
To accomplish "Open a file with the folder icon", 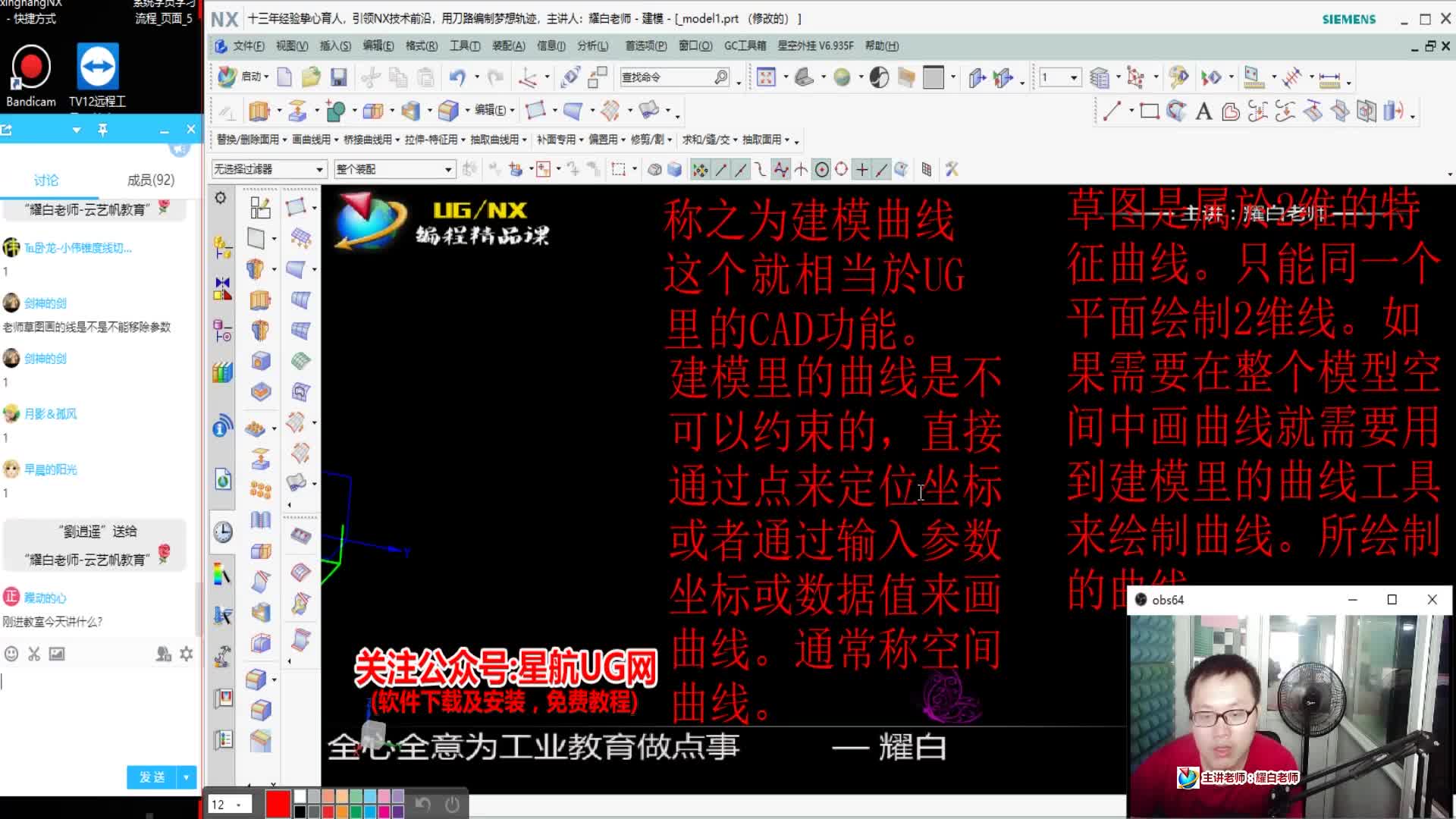I will [x=311, y=77].
